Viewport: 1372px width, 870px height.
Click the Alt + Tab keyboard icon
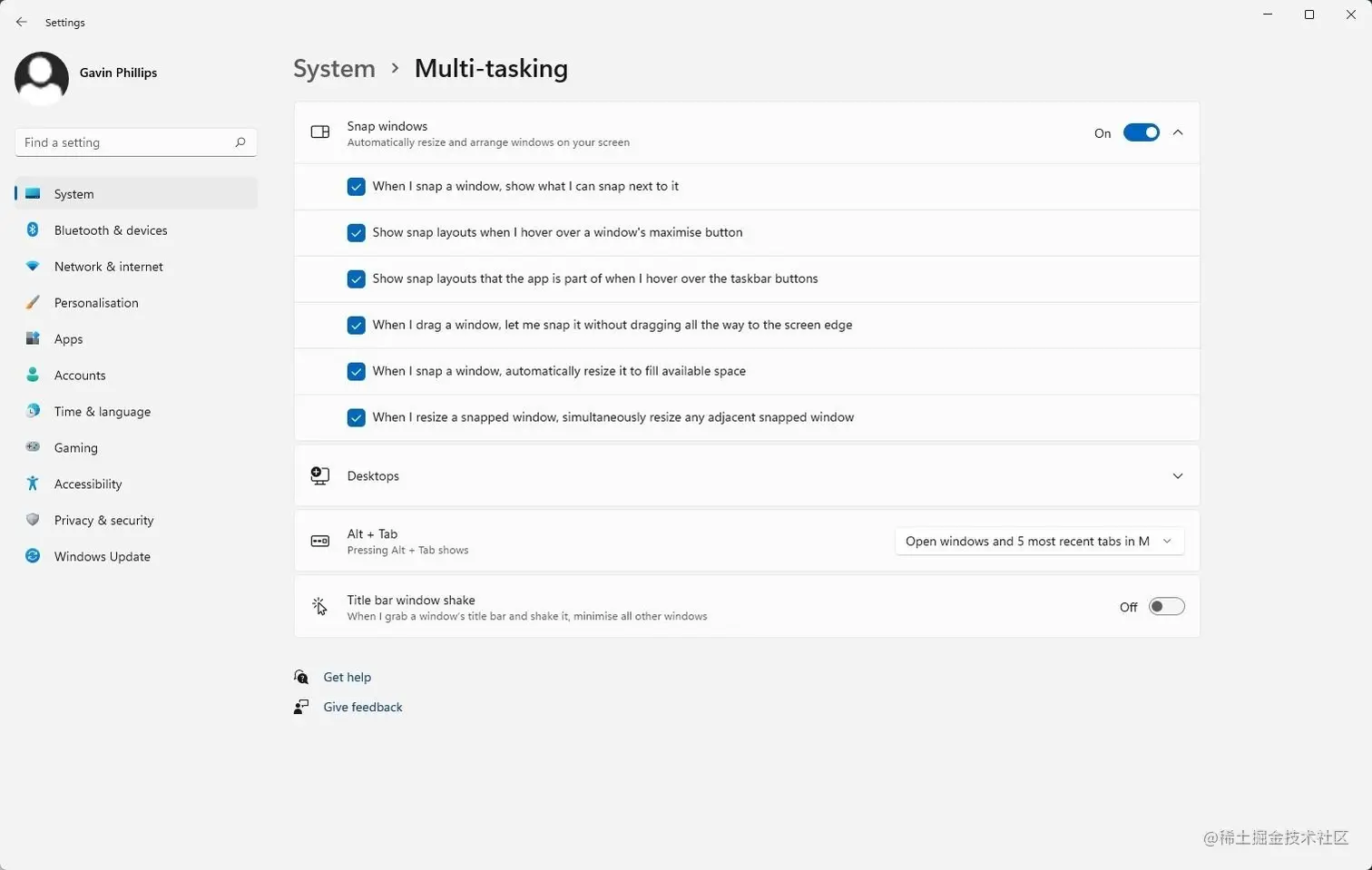[x=320, y=542]
